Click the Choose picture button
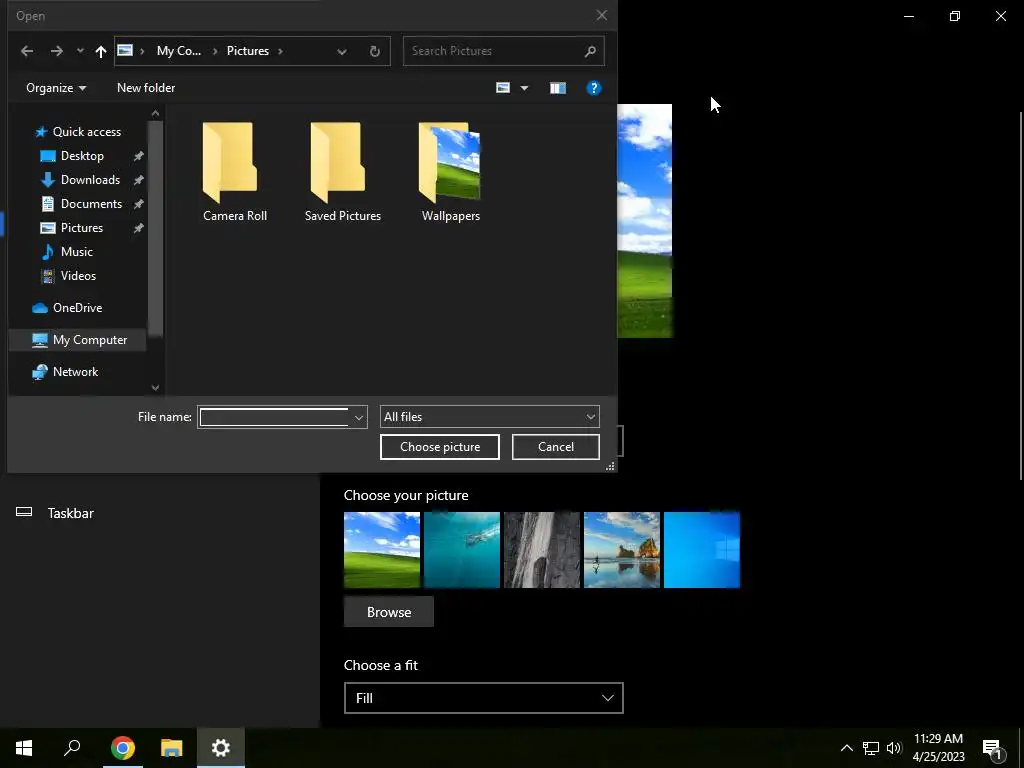Screen dimensions: 1024x768 [x=440, y=447]
